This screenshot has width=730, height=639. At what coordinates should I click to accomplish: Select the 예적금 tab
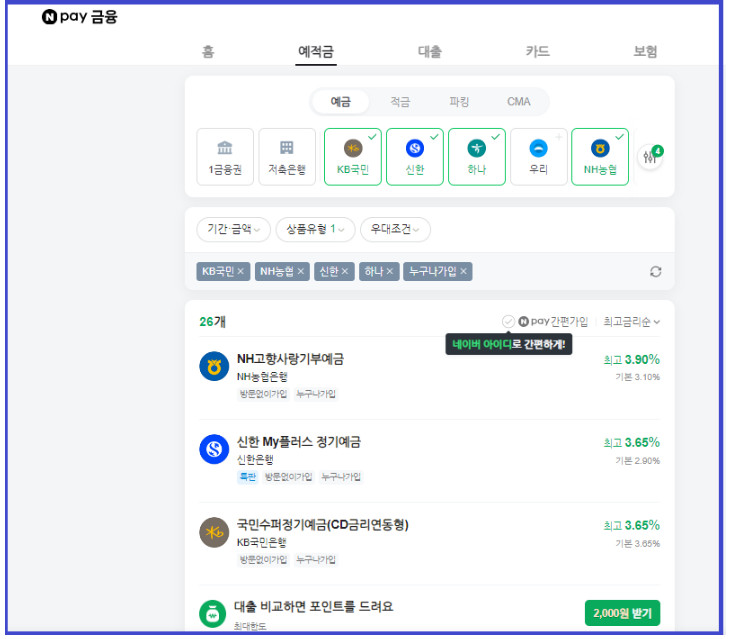[316, 51]
